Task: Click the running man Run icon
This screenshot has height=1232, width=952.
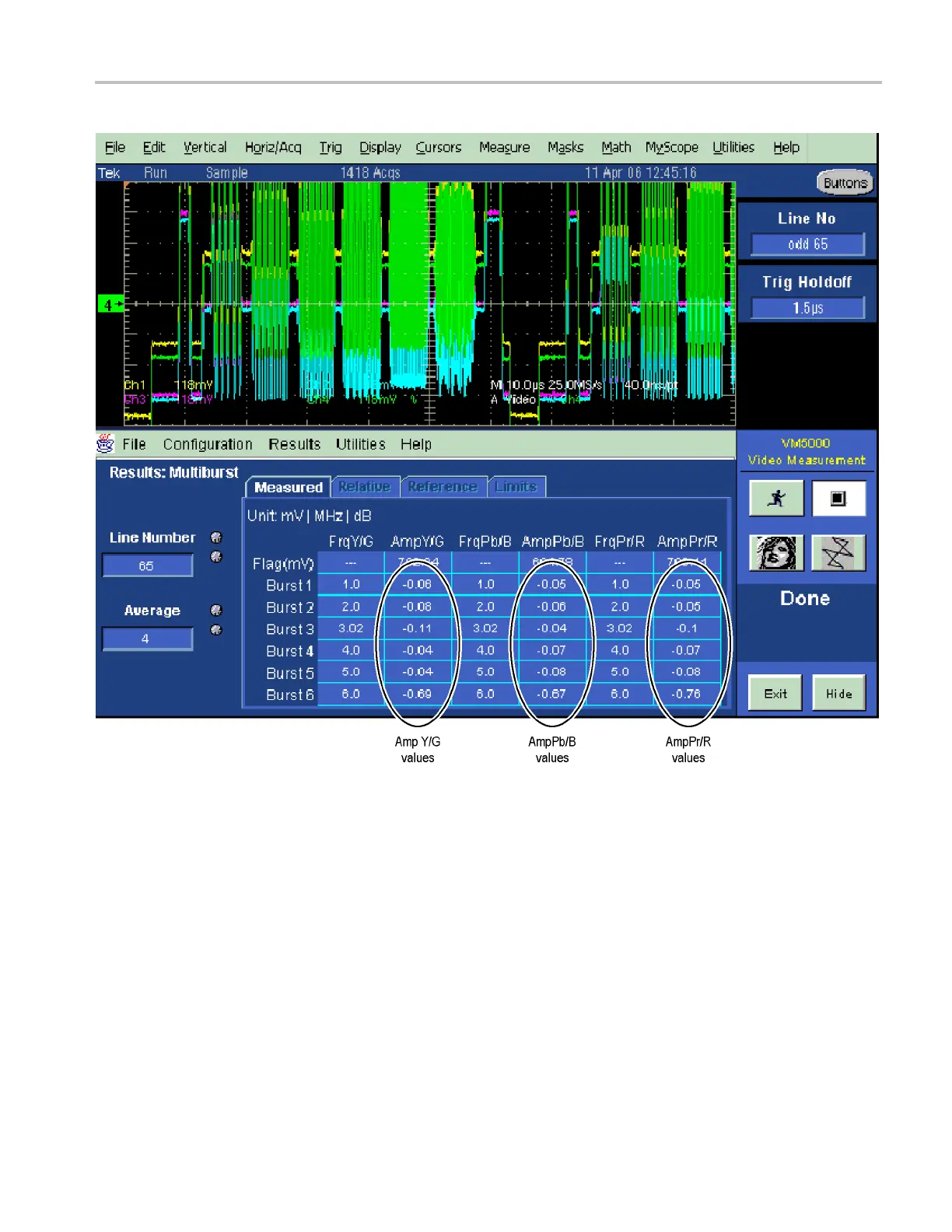Action: tap(775, 498)
